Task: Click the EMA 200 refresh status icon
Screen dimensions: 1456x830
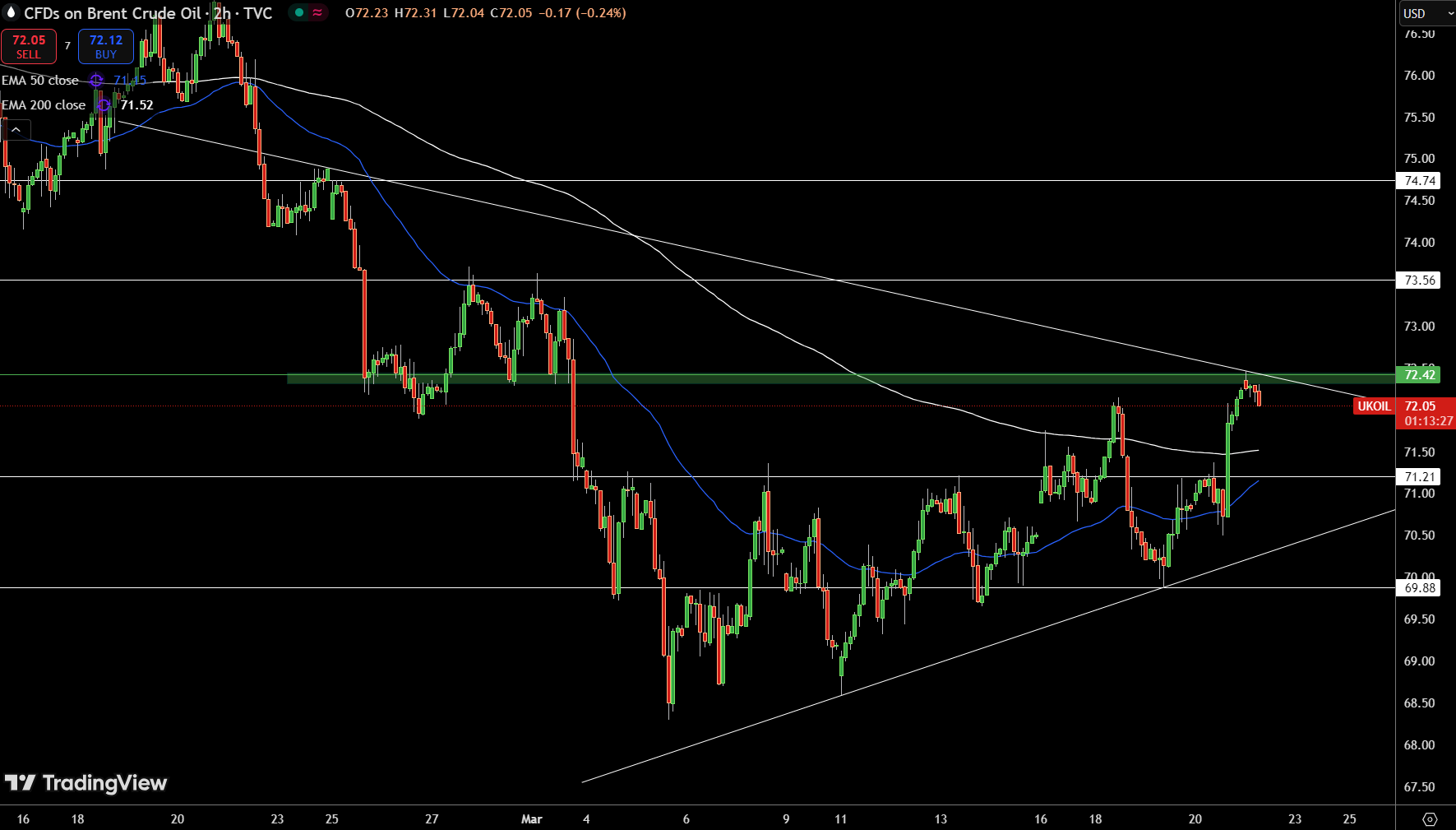Action: tap(104, 104)
